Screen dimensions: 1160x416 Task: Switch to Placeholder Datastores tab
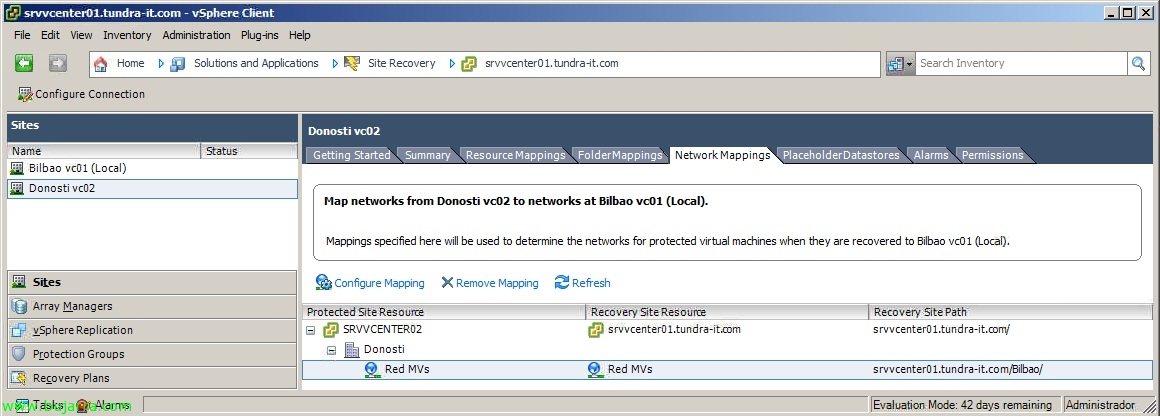pos(841,155)
